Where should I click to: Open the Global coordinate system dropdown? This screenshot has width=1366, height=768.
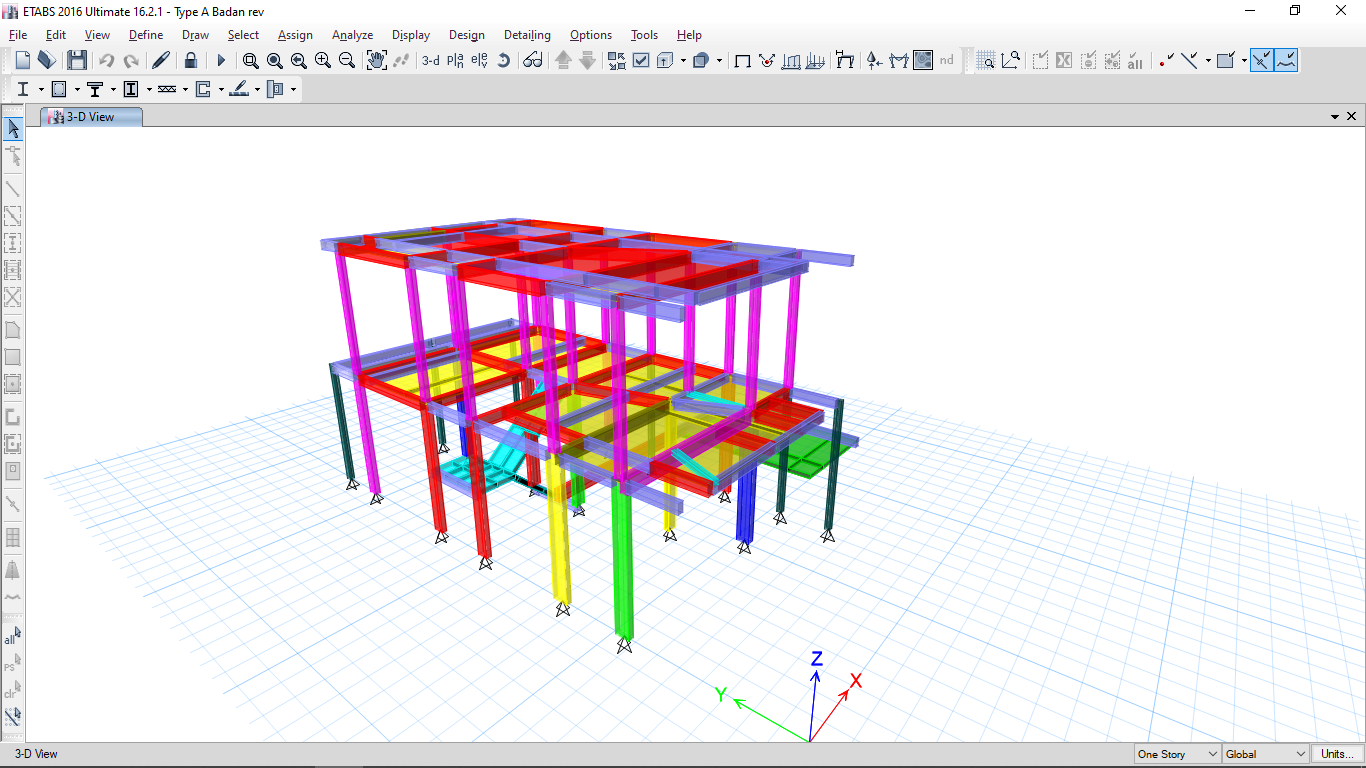1265,754
